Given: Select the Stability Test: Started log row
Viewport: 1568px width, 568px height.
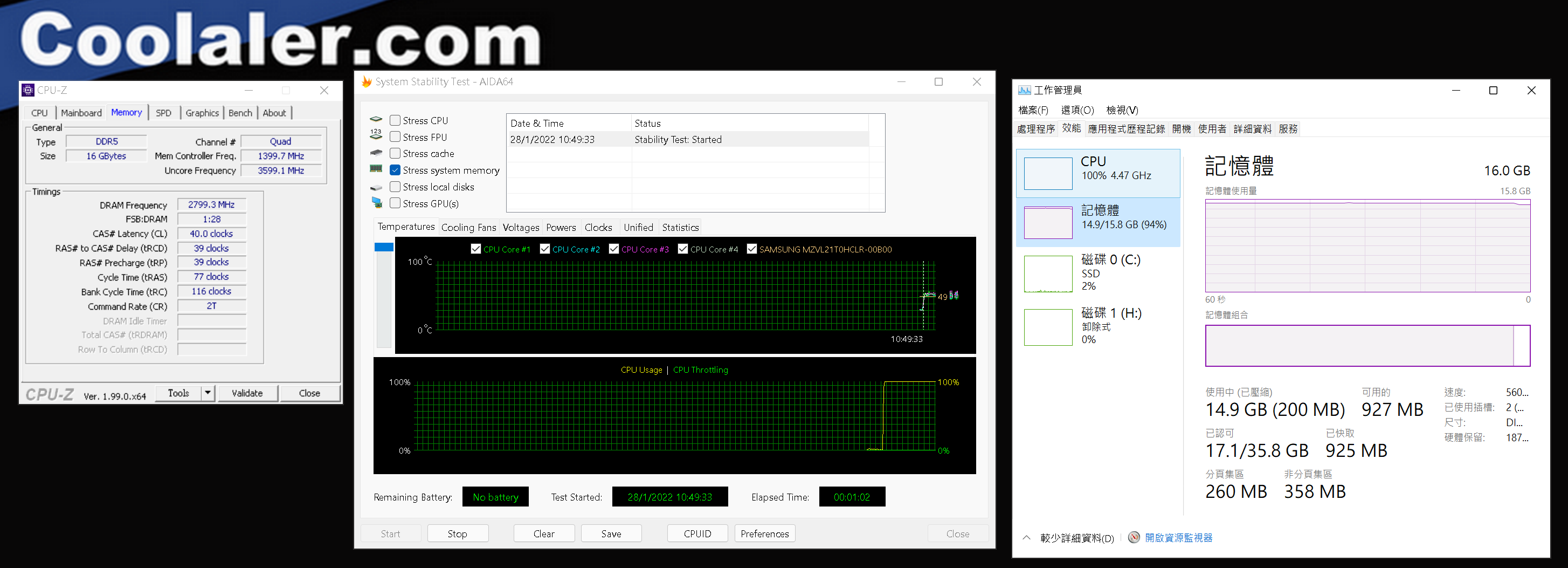Looking at the screenshot, I should 689,140.
